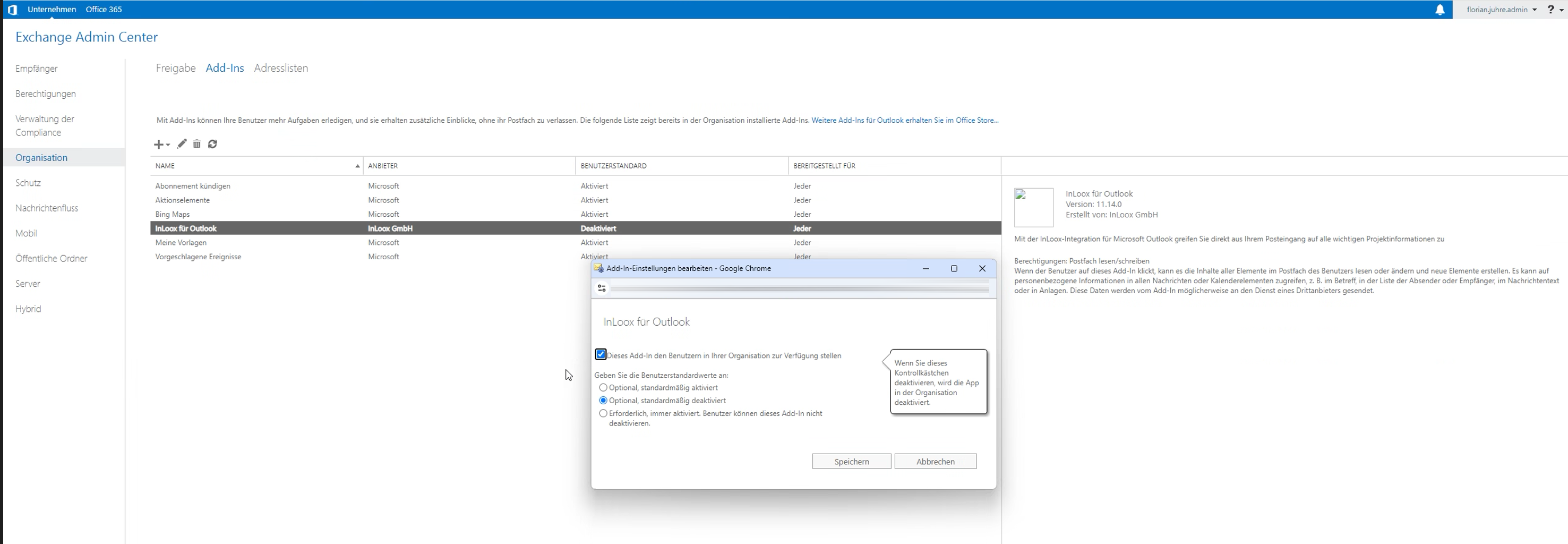
Task: Select 'Optional, standardmäßig aktiviert' radio button
Action: (603, 387)
